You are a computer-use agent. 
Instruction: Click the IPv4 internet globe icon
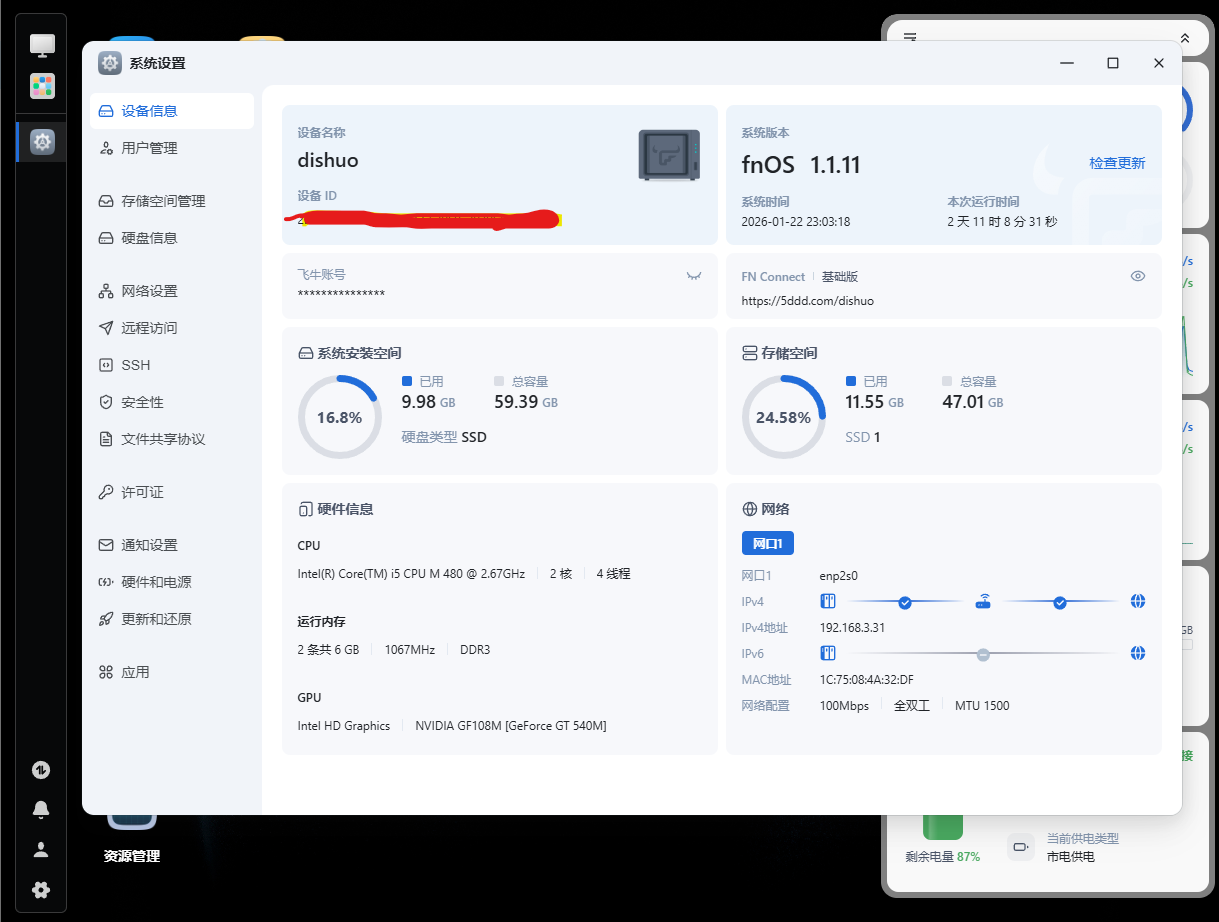(1138, 602)
